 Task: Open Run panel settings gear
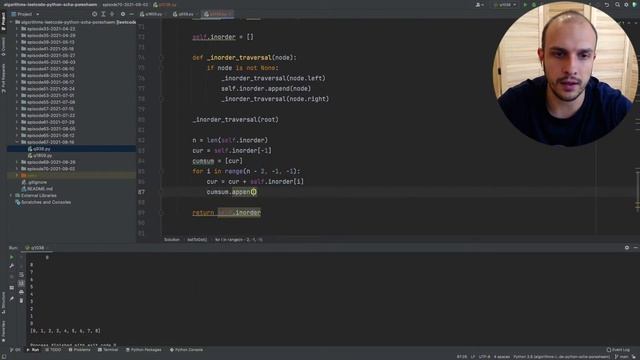pos(627,247)
